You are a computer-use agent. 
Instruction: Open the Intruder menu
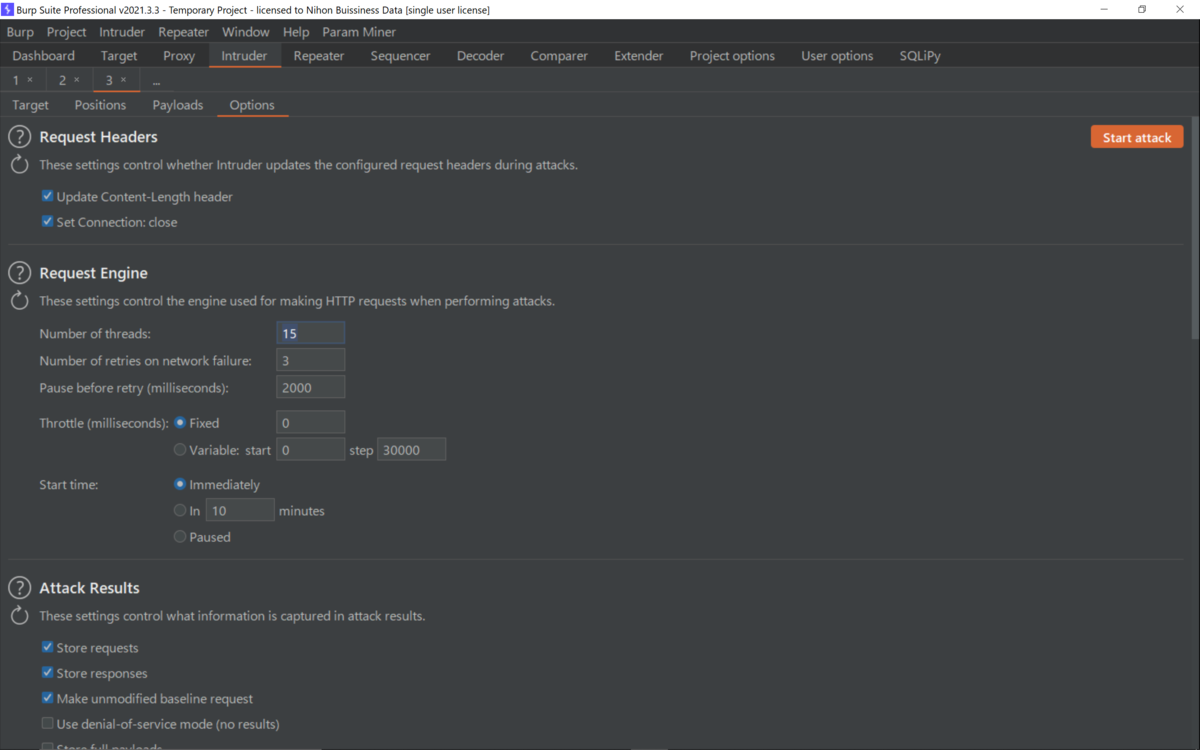122,32
